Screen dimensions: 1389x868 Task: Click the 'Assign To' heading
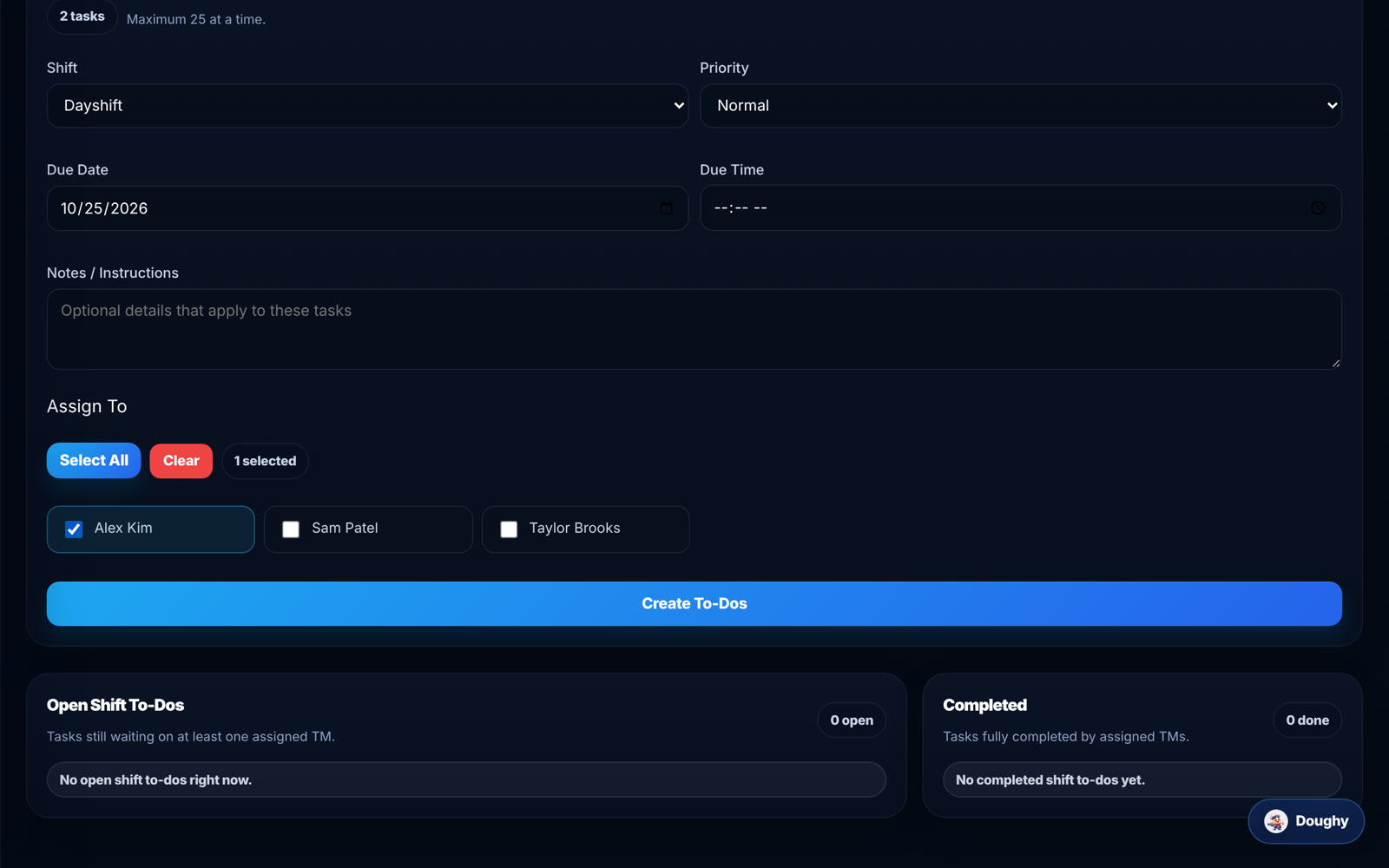[87, 406]
